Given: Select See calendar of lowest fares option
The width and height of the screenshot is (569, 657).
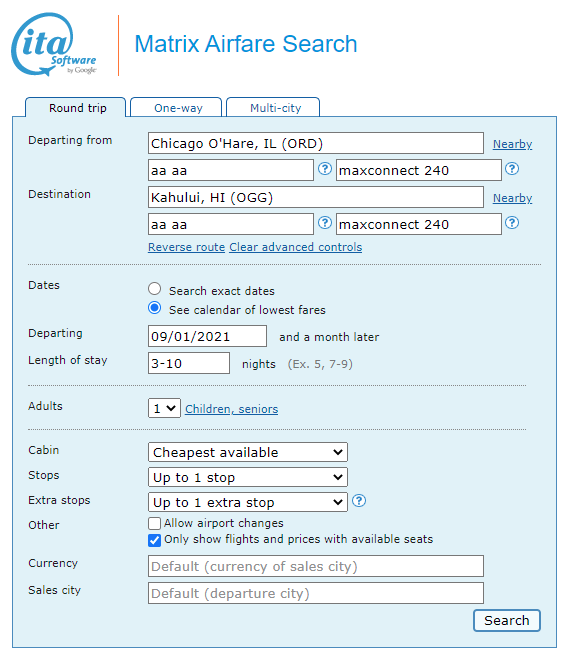Looking at the screenshot, I should (155, 308).
